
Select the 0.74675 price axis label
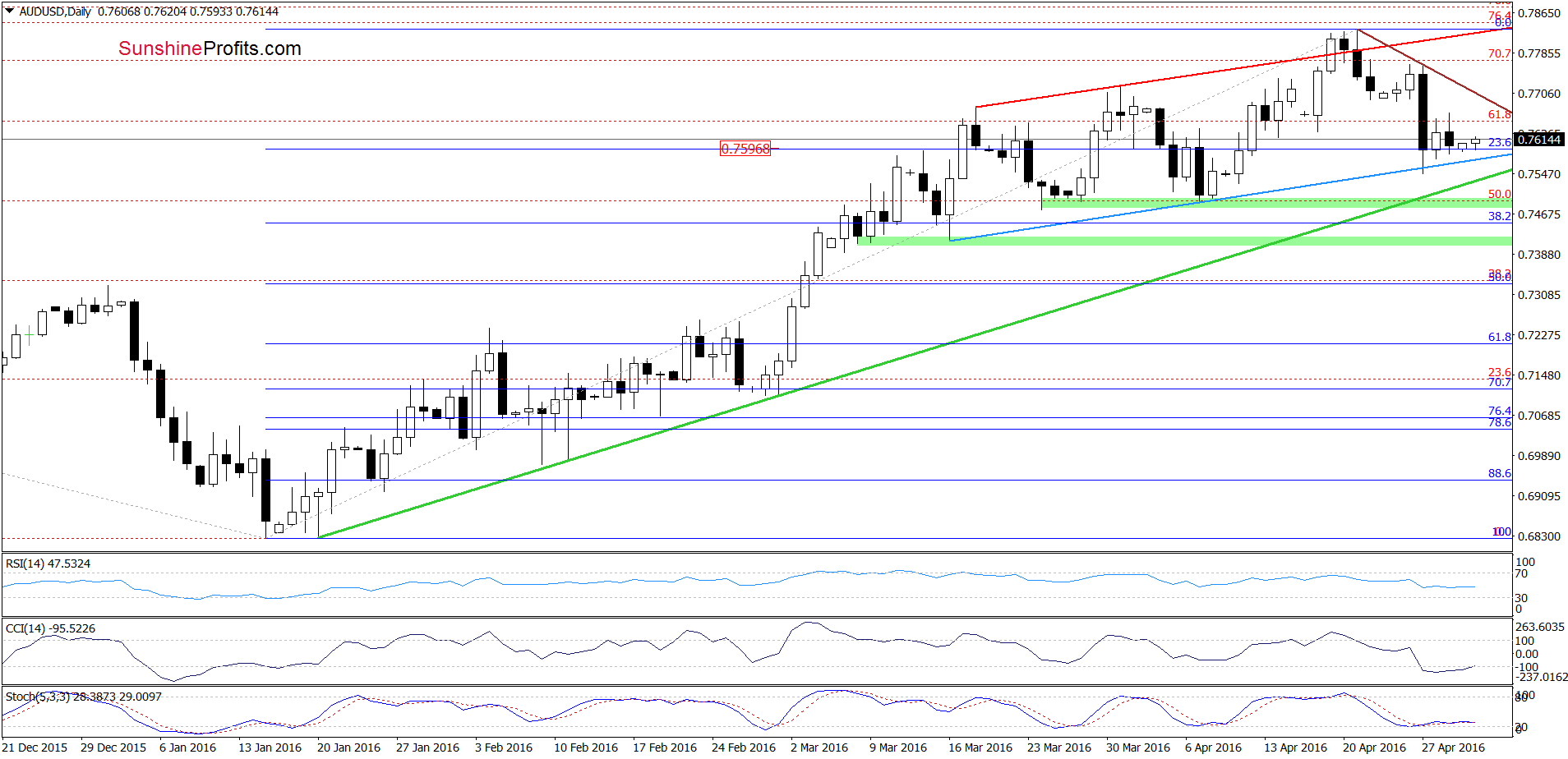[x=1539, y=214]
